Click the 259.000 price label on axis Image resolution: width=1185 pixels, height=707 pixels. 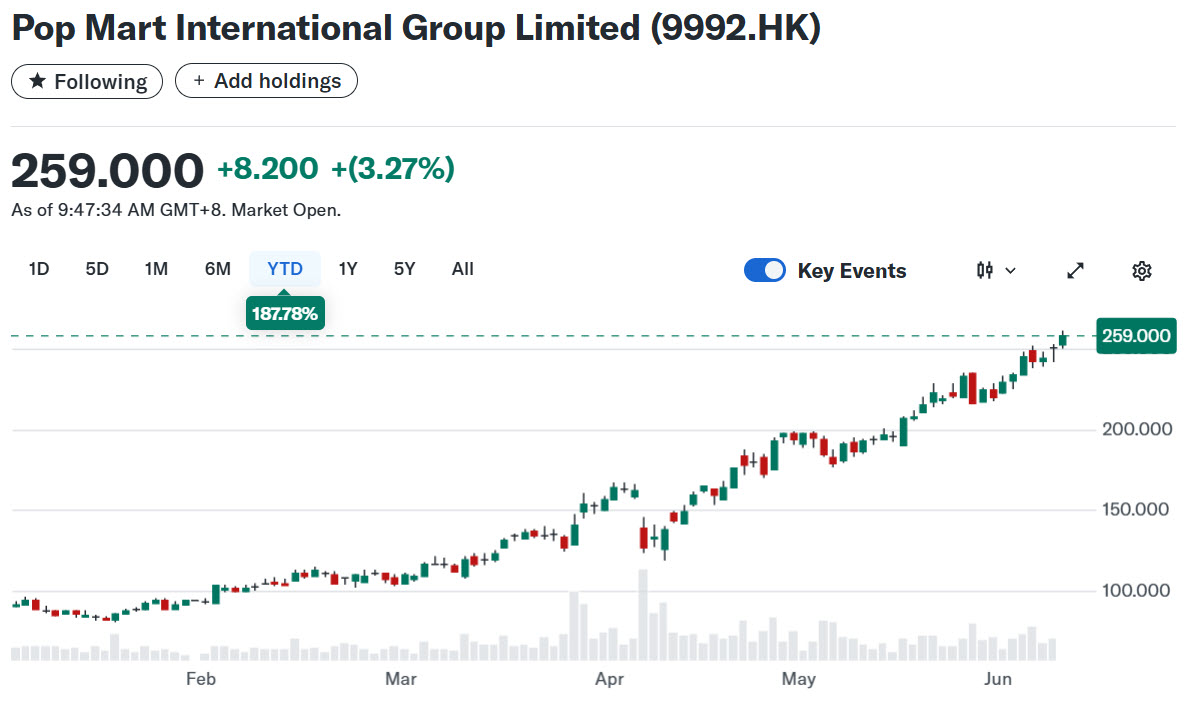pos(1136,336)
